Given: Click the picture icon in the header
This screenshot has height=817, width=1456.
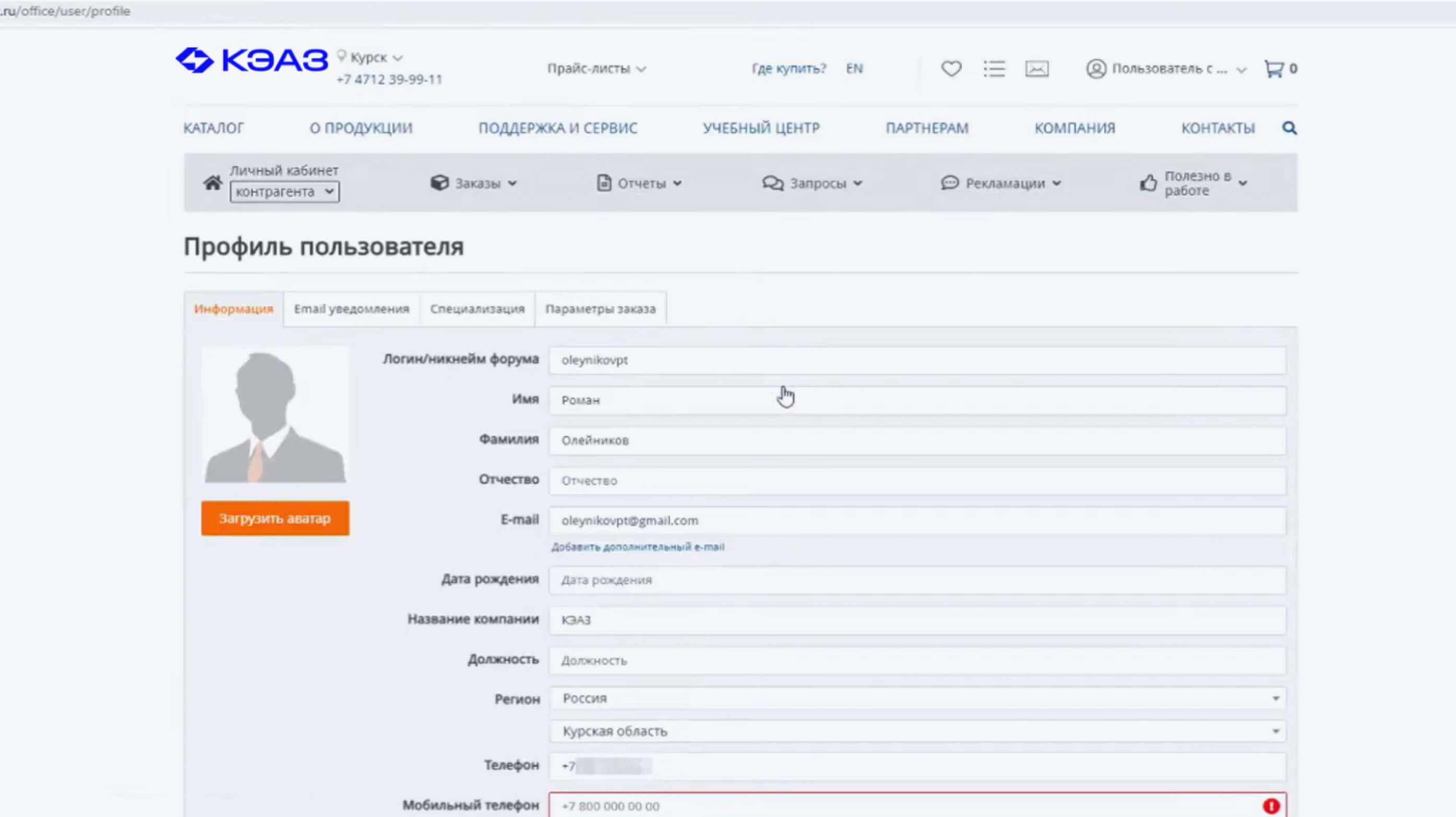Looking at the screenshot, I should 1036,69.
